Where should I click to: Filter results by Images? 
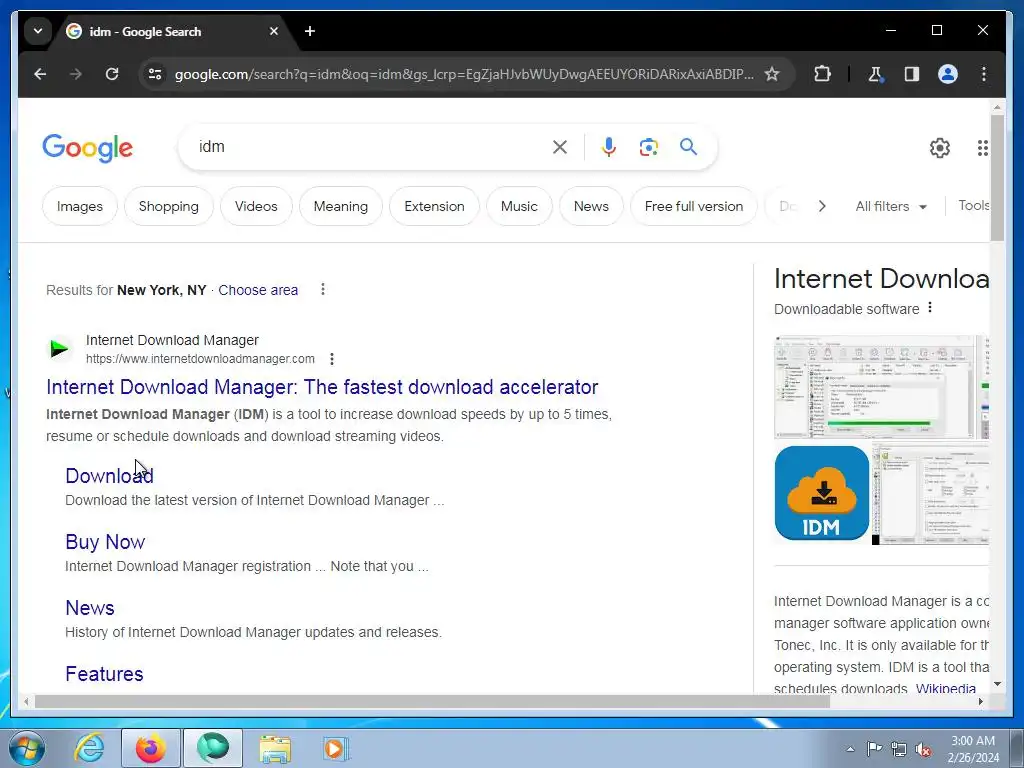tap(80, 206)
